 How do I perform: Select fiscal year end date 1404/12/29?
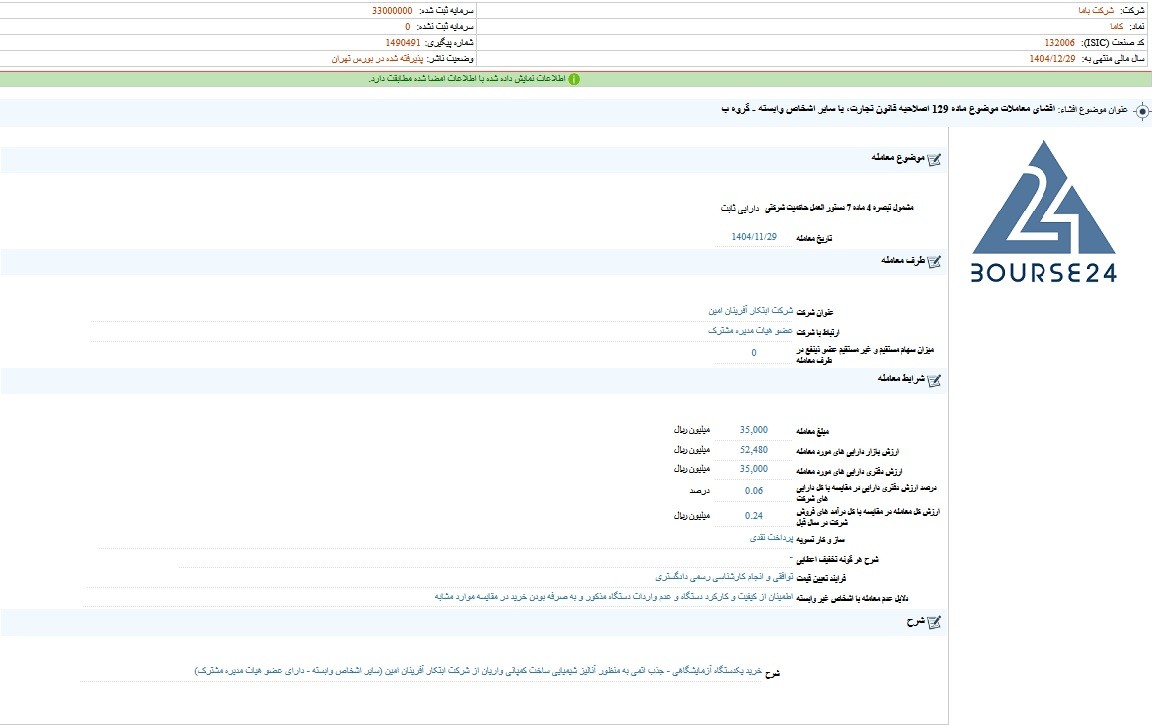pos(1052,59)
